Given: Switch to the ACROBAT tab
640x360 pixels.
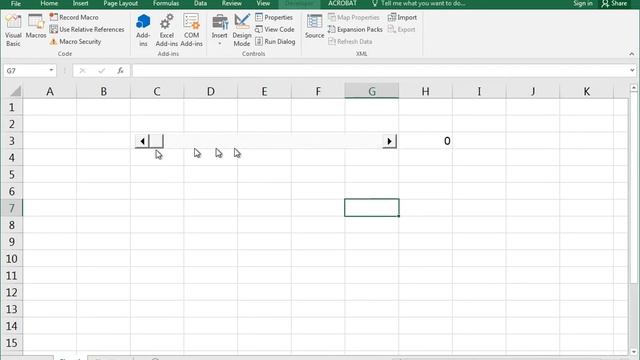Looking at the screenshot, I should pos(342,3).
